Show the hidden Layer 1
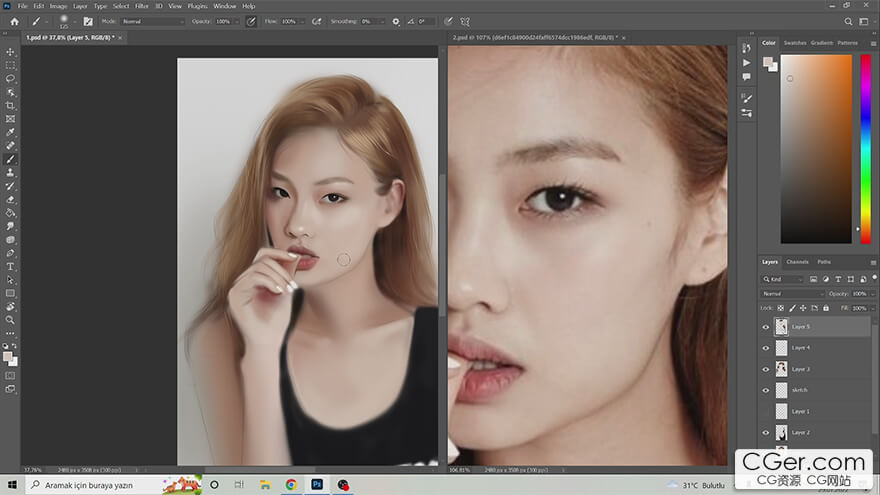 (766, 411)
